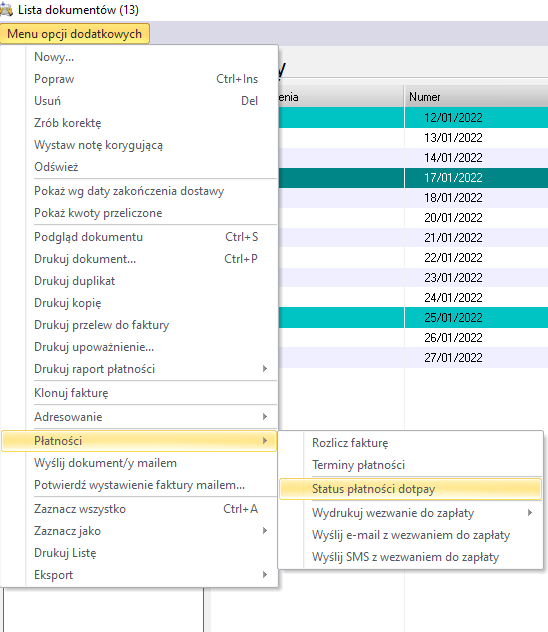Click the Numer column header
548x632 pixels.
tap(476, 97)
